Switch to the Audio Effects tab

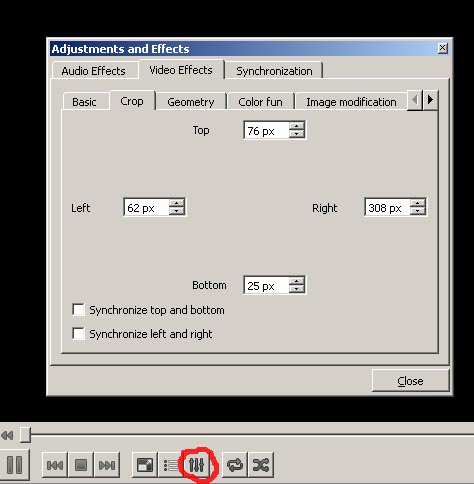pyautogui.click(x=94, y=71)
